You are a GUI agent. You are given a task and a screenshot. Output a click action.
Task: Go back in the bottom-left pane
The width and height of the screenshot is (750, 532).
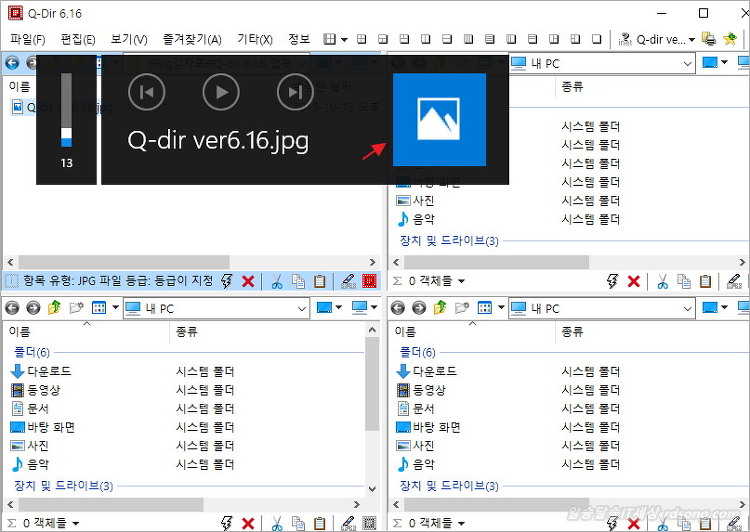tap(12, 308)
